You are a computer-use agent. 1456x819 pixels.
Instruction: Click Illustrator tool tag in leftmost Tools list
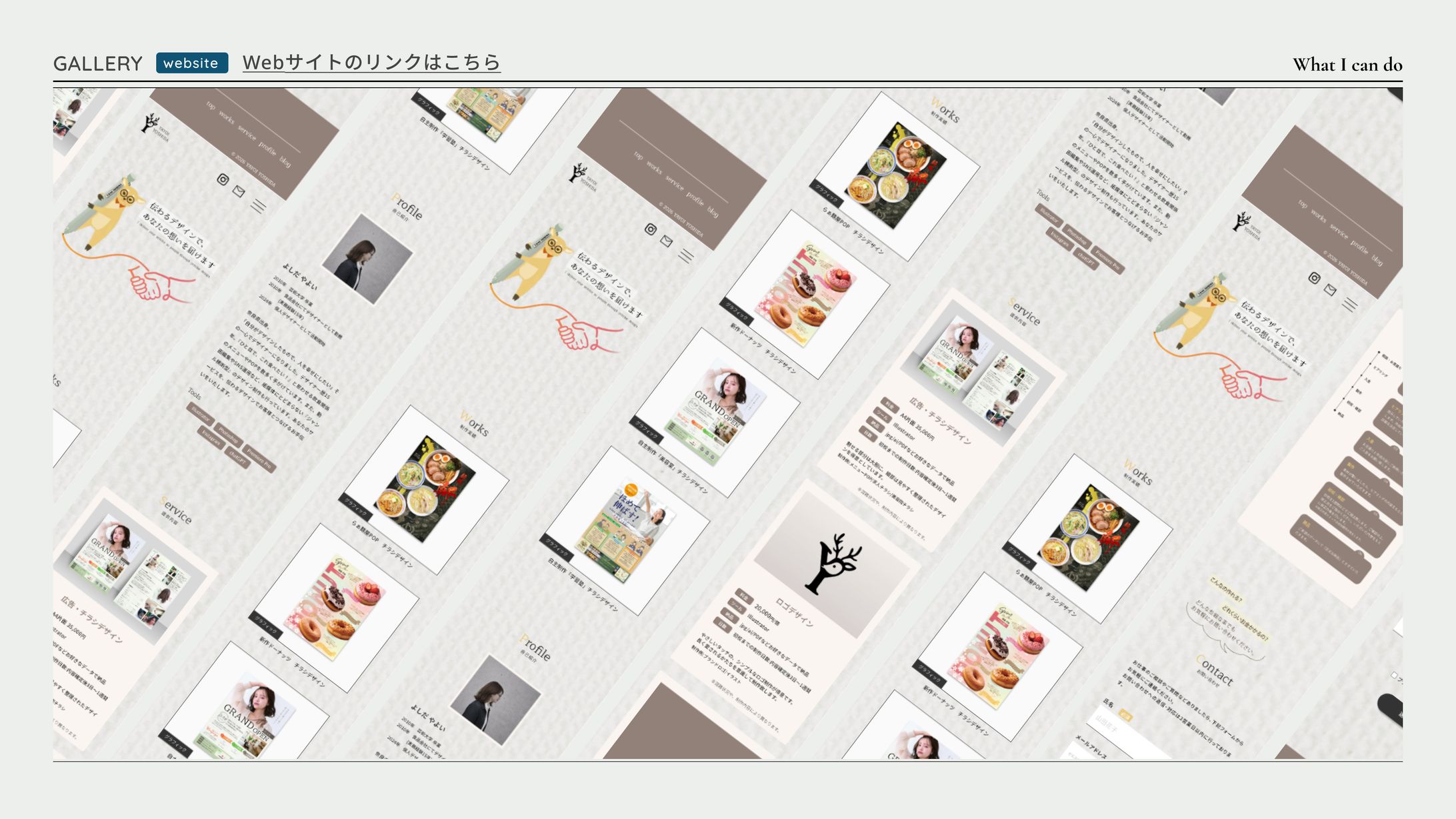pos(199,414)
